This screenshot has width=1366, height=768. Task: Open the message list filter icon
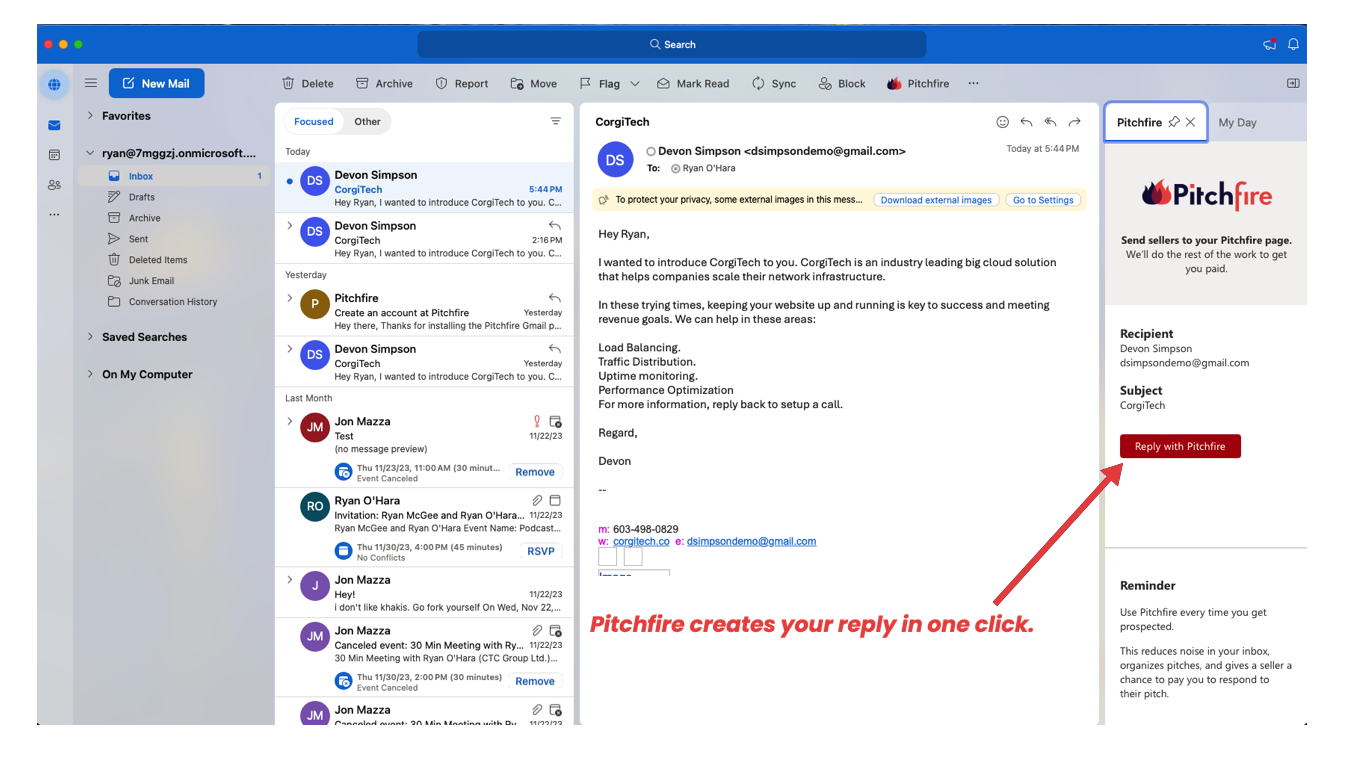point(556,121)
